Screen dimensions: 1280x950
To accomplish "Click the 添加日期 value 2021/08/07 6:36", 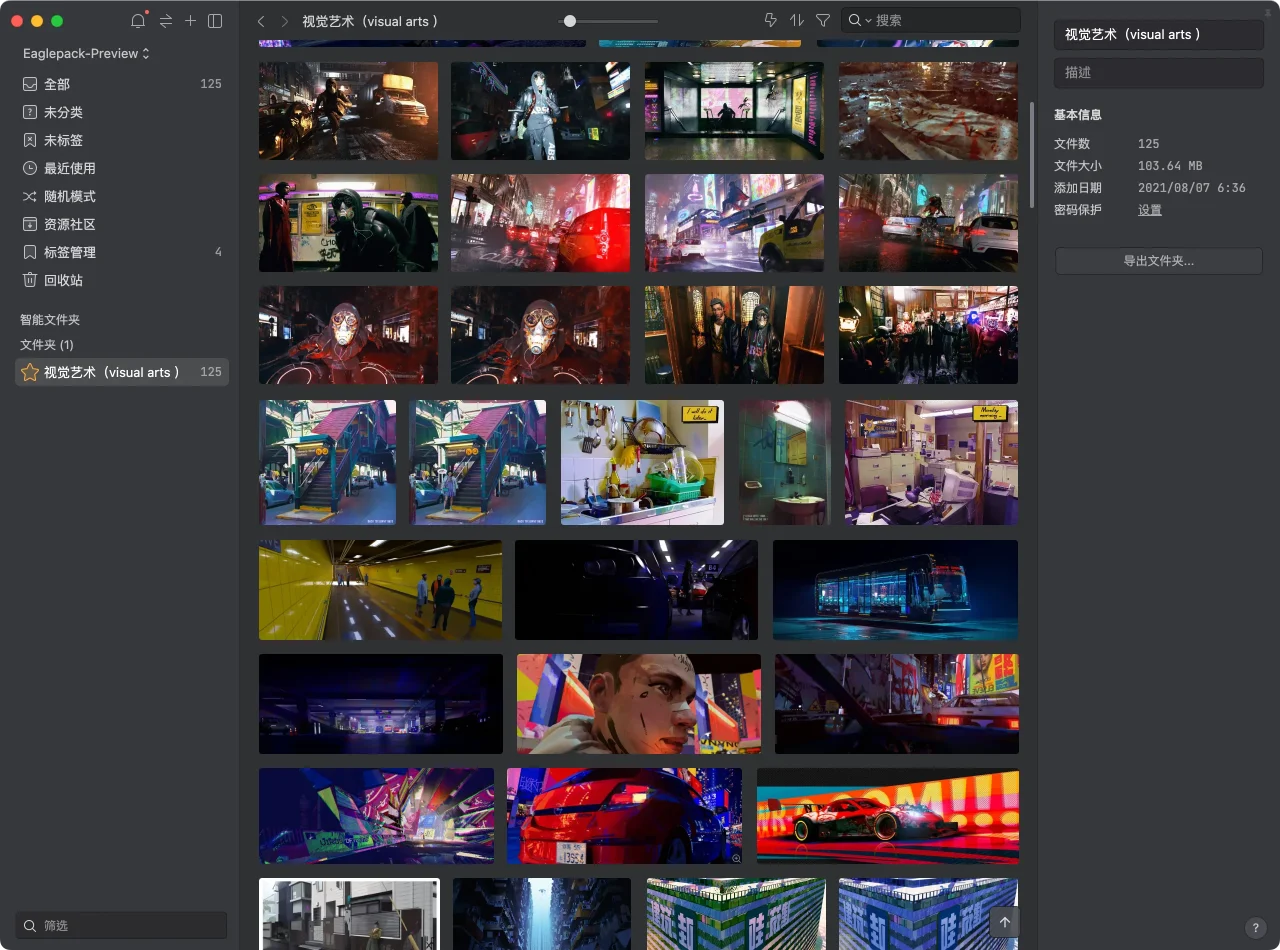I will coord(1192,188).
